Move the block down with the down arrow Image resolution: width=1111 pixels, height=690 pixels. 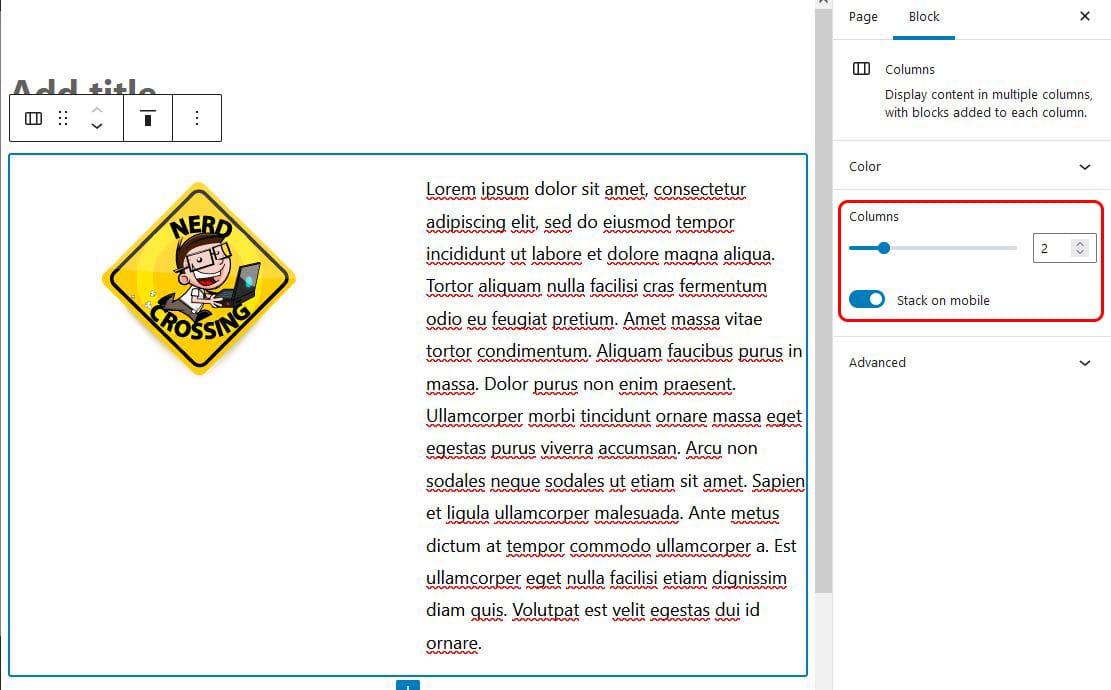pyautogui.click(x=97, y=127)
